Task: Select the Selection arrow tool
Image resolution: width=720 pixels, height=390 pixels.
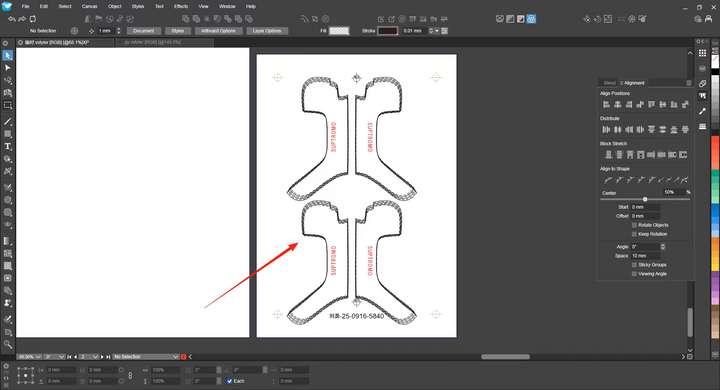Action: [x=7, y=56]
